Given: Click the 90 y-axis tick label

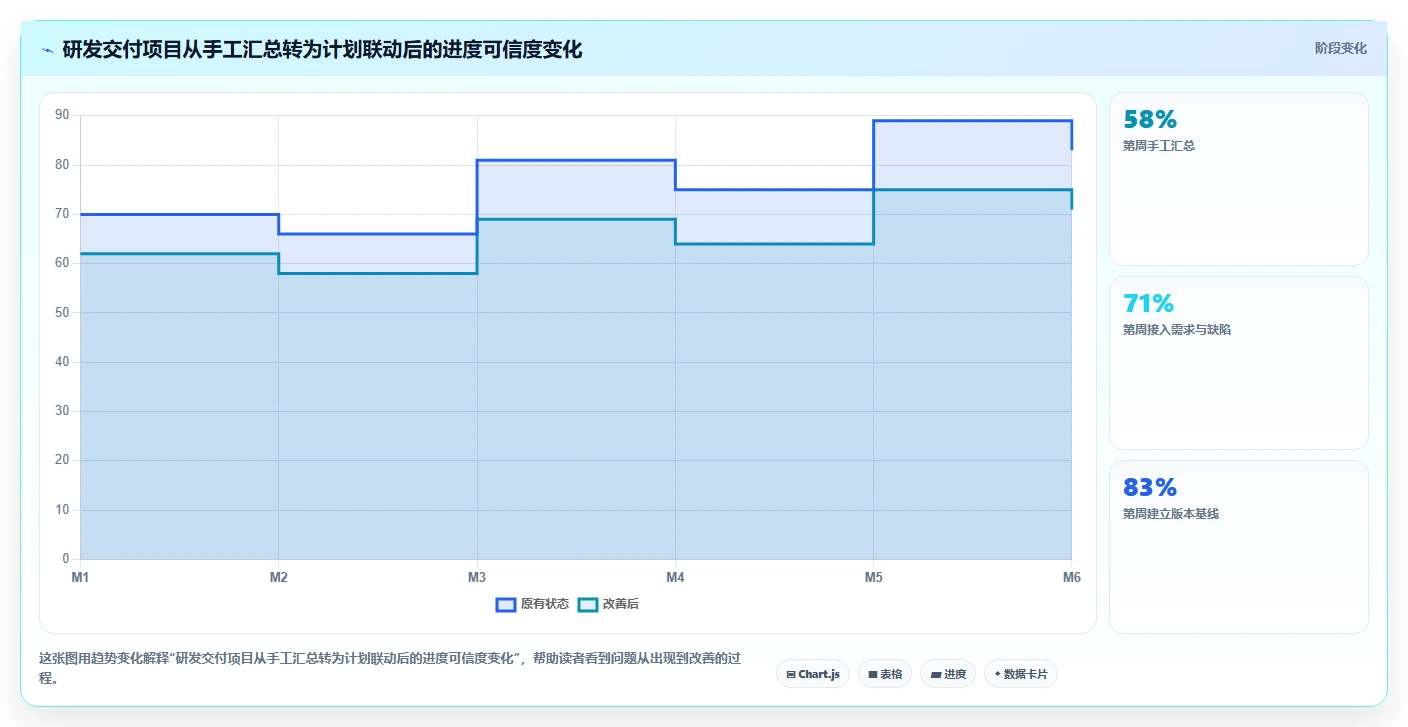Looking at the screenshot, I should (62, 115).
